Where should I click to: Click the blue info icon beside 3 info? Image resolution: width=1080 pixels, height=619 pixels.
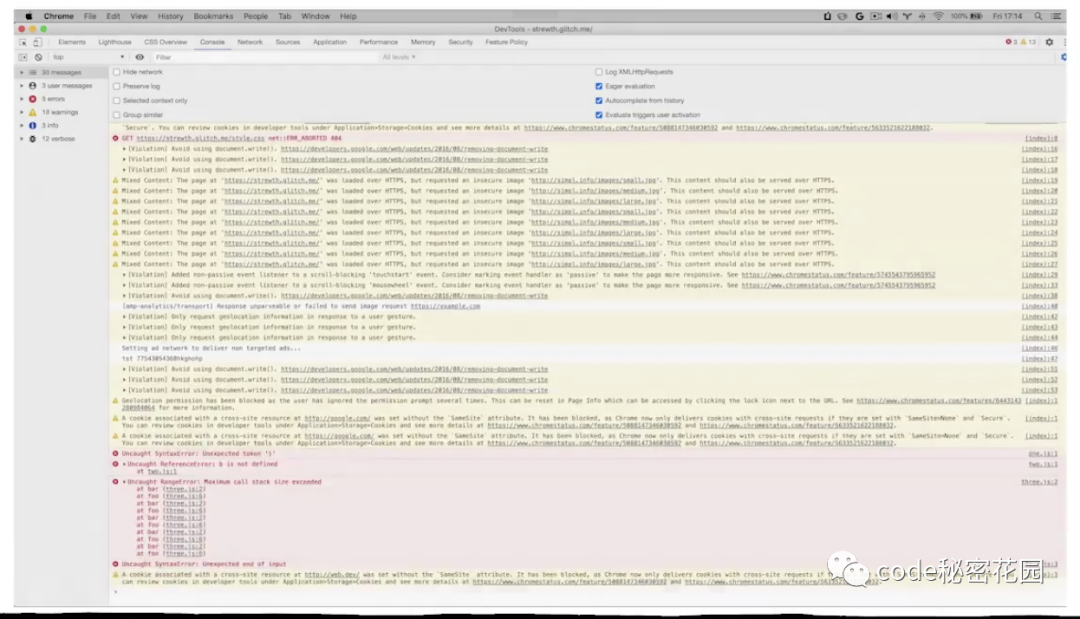[x=32, y=125]
